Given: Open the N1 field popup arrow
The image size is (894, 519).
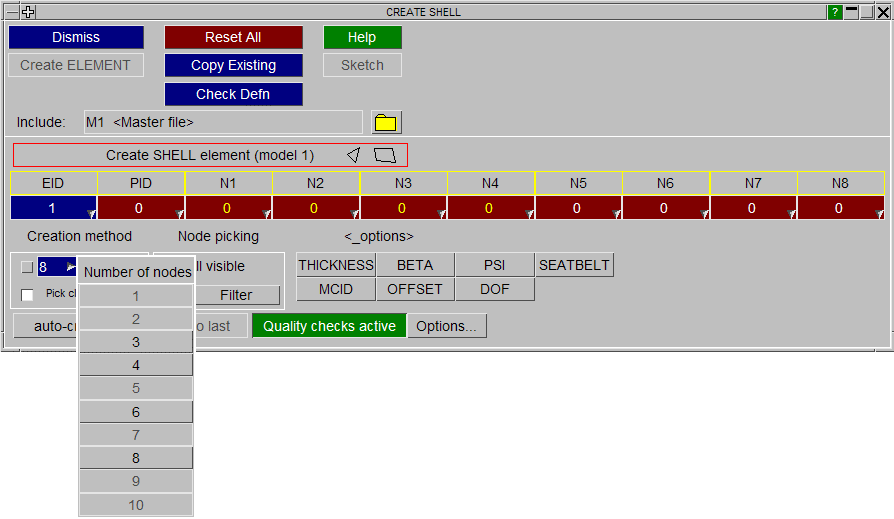Looking at the screenshot, I should click(x=267, y=213).
